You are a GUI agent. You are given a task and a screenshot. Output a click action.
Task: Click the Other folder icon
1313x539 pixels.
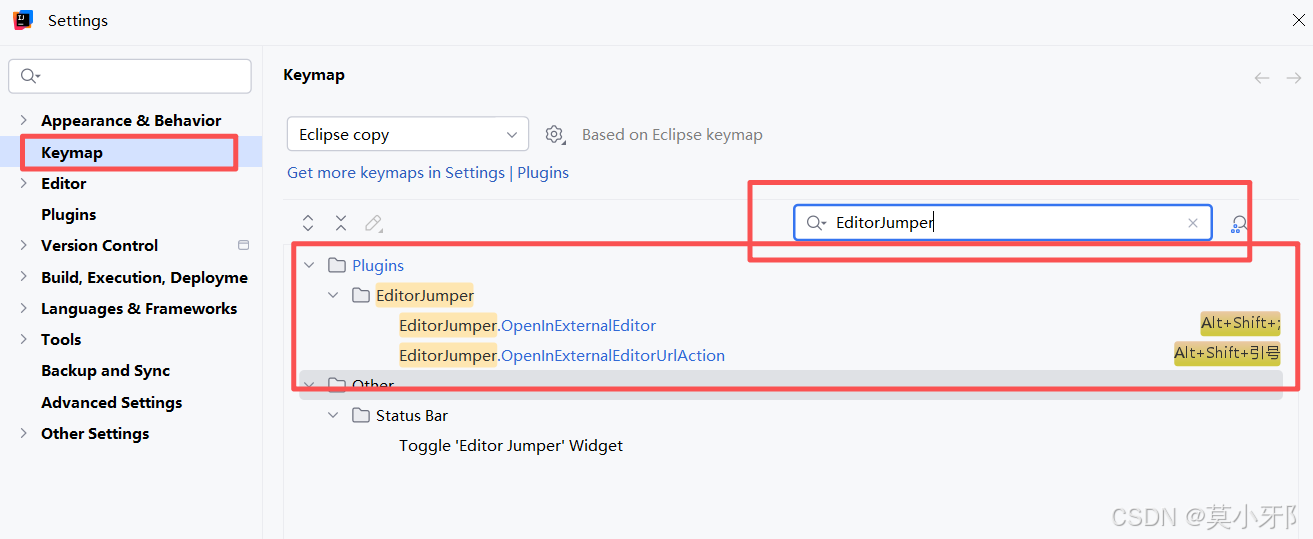[x=337, y=385]
